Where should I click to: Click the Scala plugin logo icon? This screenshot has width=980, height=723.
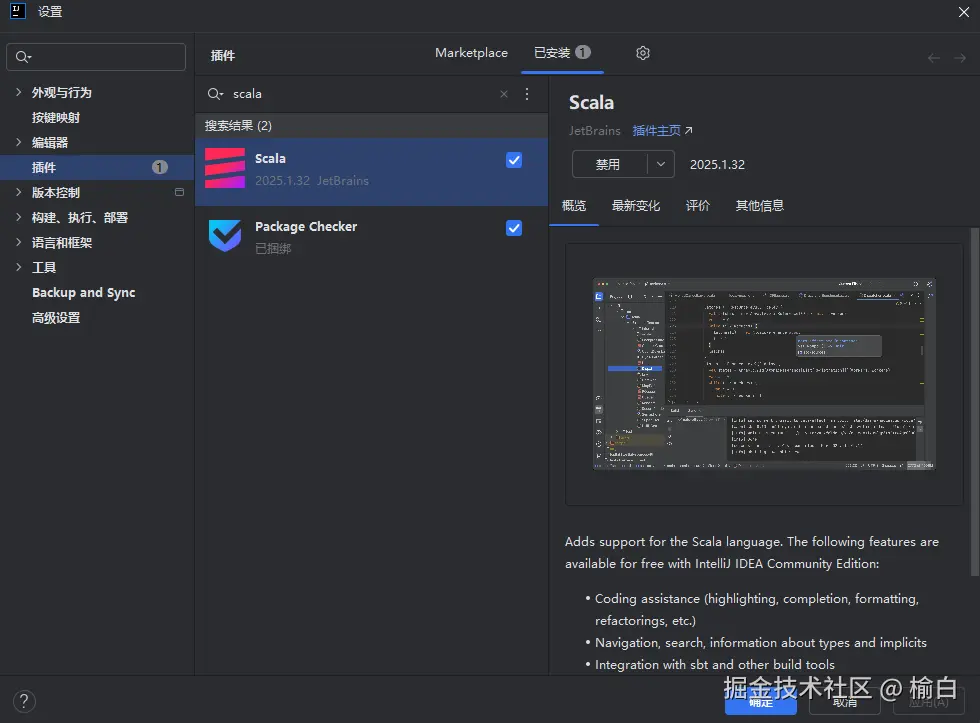[225, 168]
